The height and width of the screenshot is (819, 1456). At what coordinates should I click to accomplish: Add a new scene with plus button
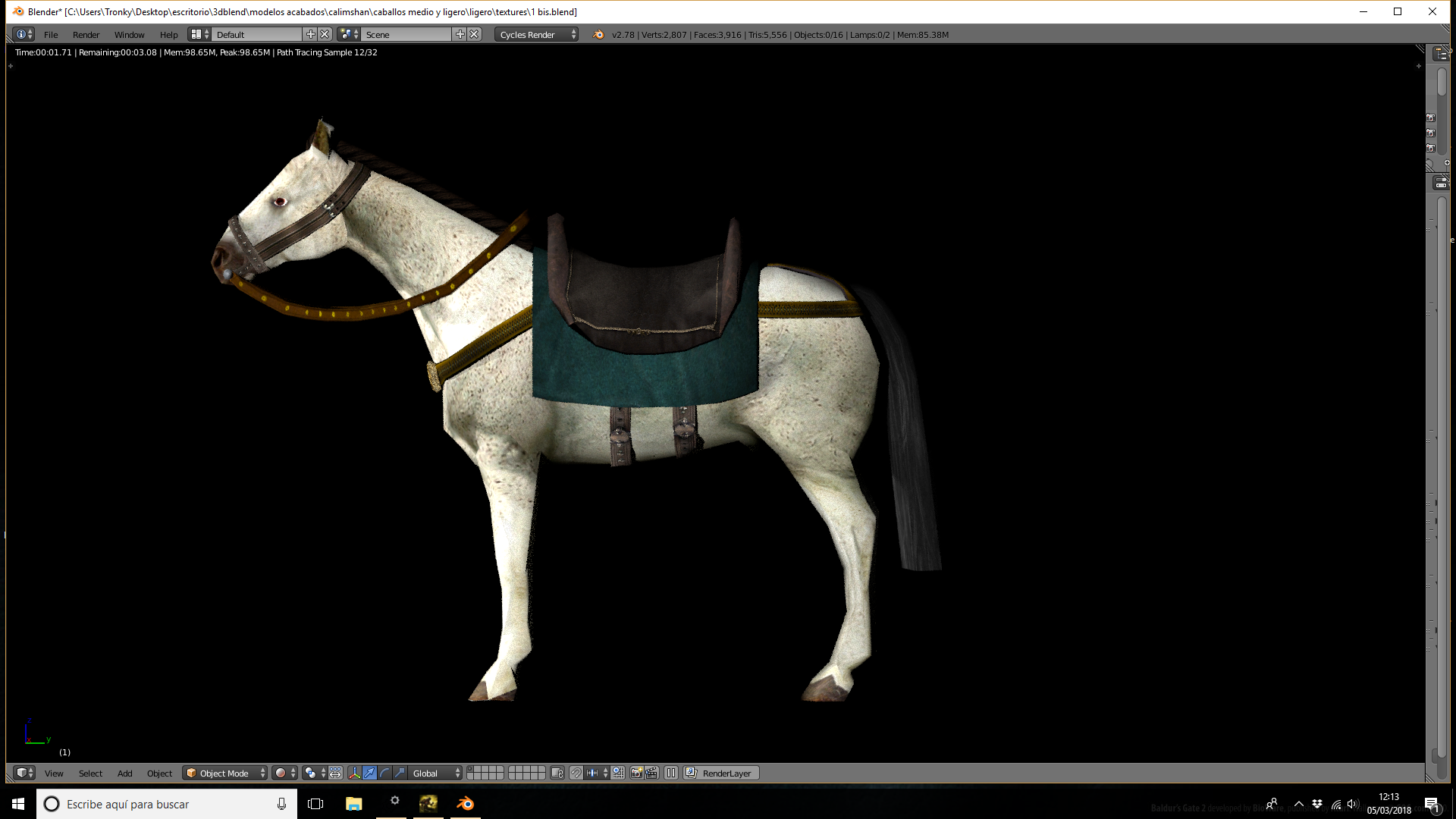(x=460, y=34)
